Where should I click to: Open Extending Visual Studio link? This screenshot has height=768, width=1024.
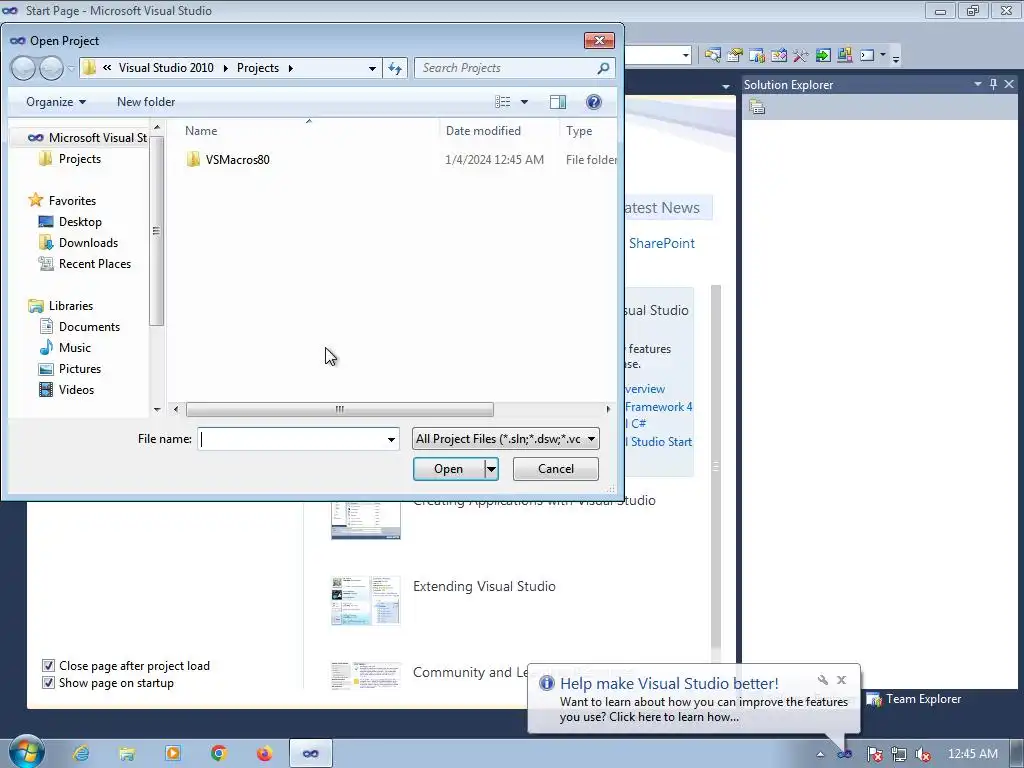pyautogui.click(x=484, y=586)
